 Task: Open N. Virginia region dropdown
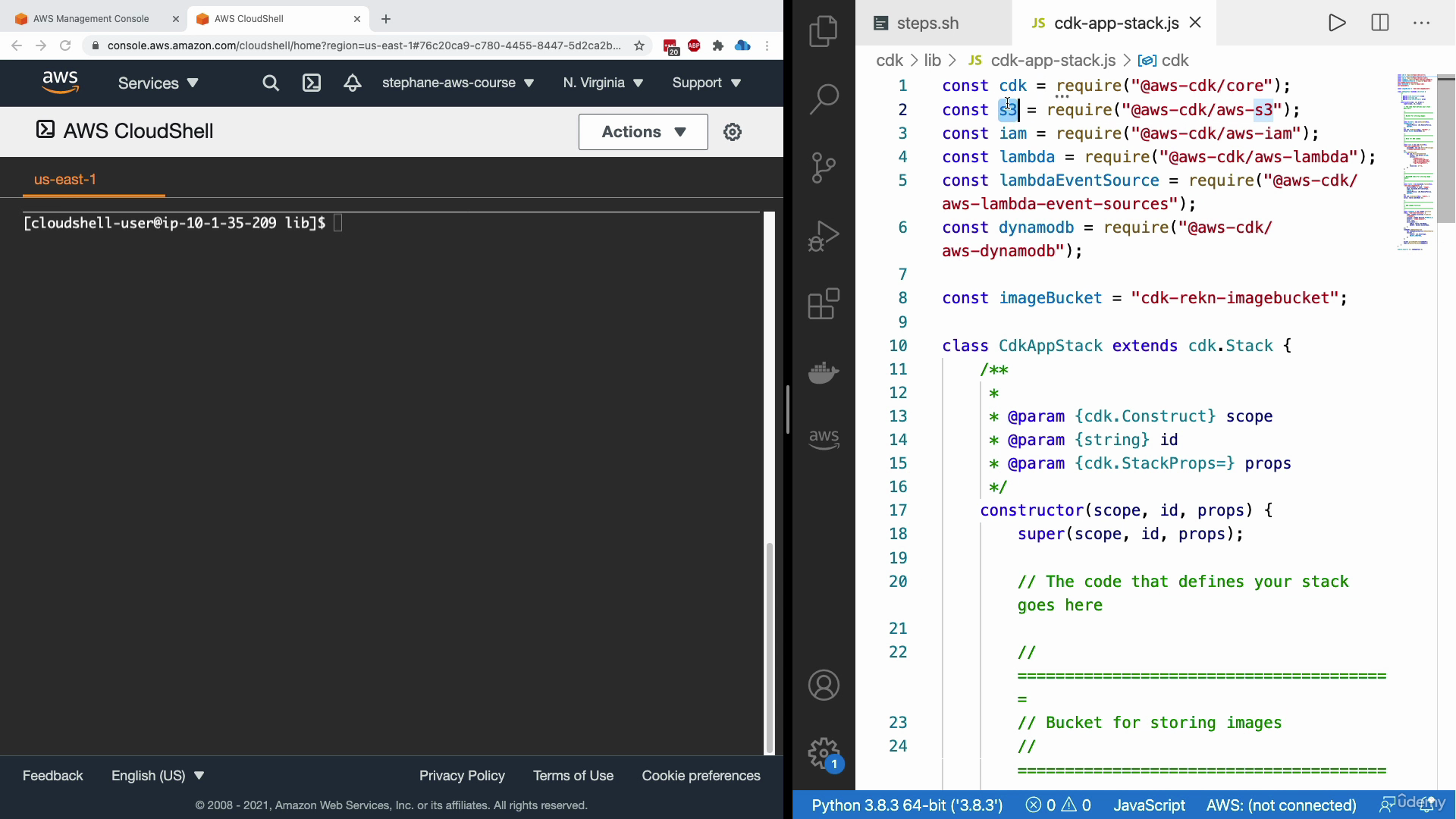pos(603,83)
